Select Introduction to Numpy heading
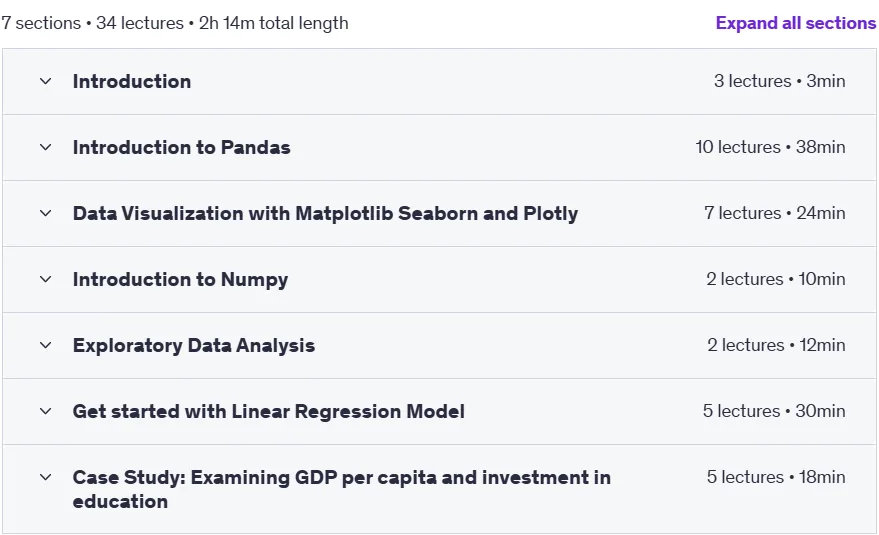The image size is (879, 535). (x=181, y=279)
